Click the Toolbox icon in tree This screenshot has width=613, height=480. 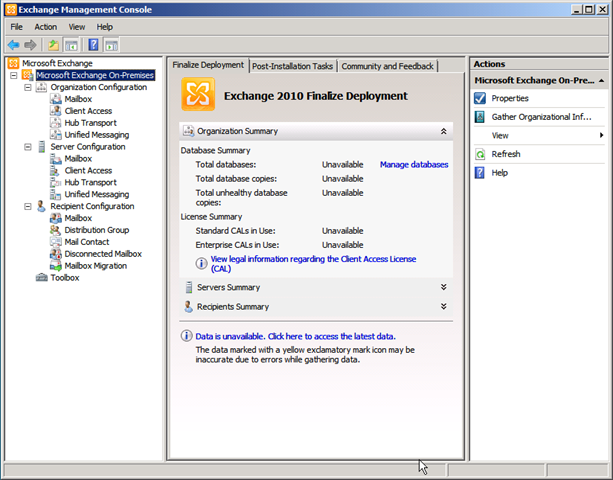click(41, 278)
